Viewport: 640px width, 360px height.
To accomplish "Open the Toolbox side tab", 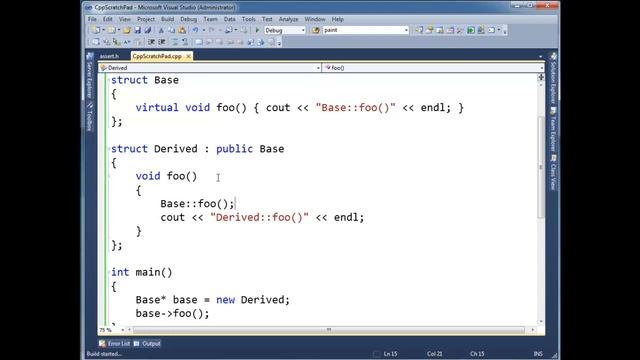I will click(89, 117).
